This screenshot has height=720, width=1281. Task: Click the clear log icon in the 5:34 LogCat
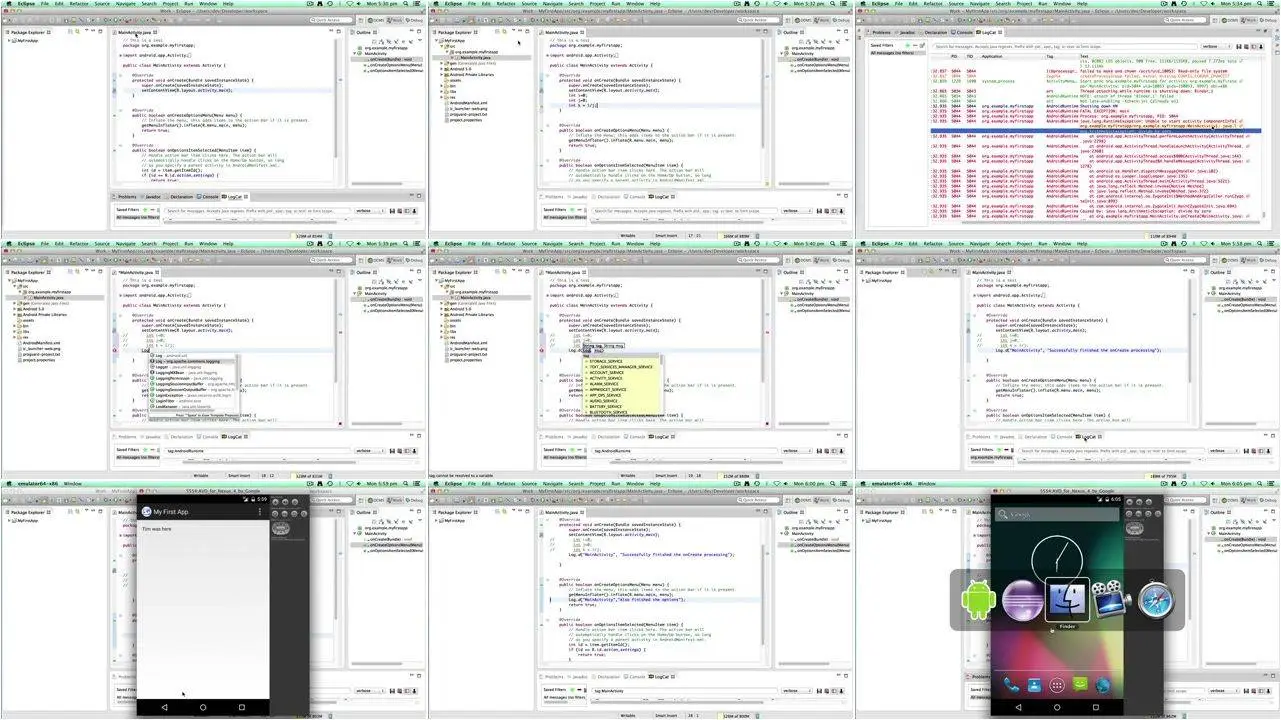point(1246,47)
